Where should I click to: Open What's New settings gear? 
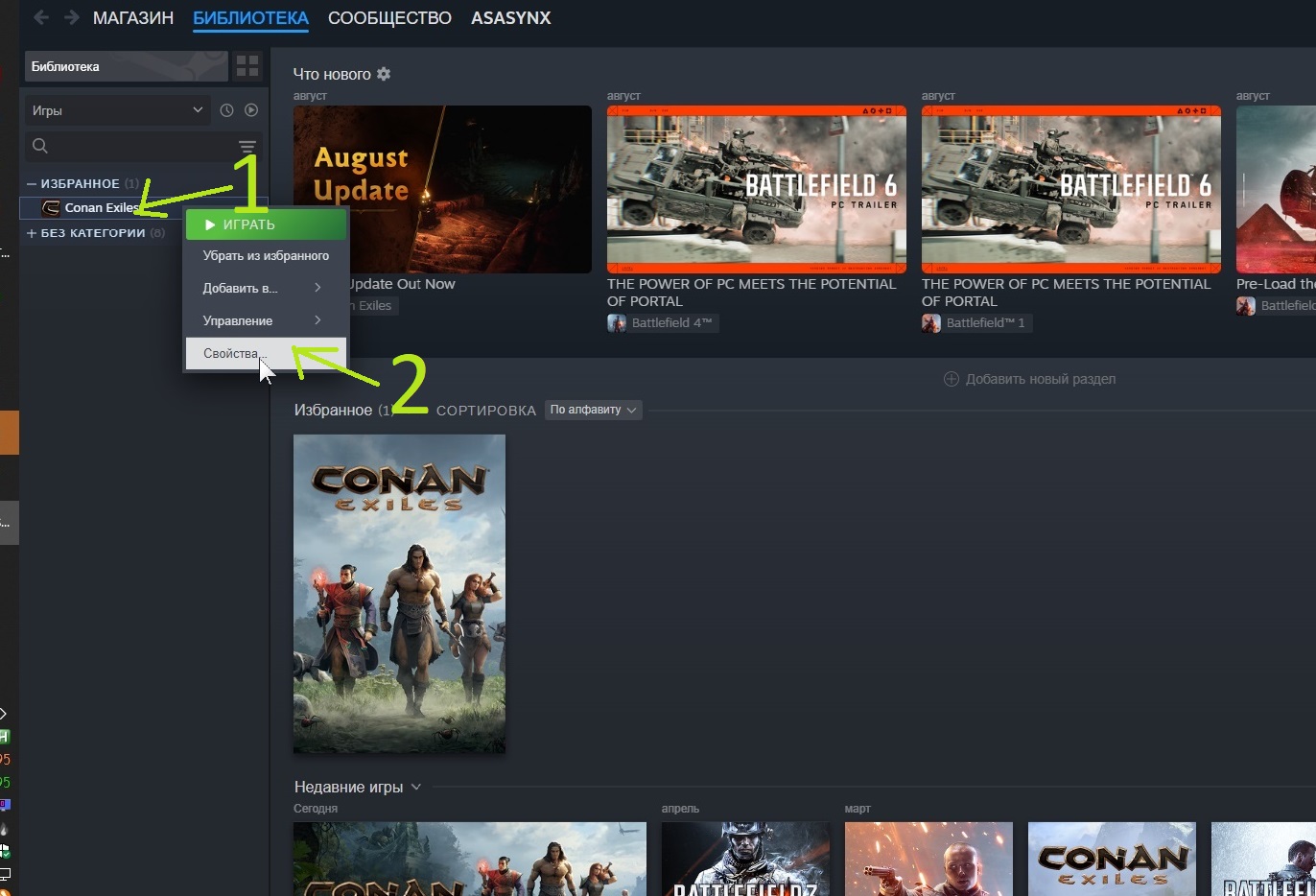(384, 74)
